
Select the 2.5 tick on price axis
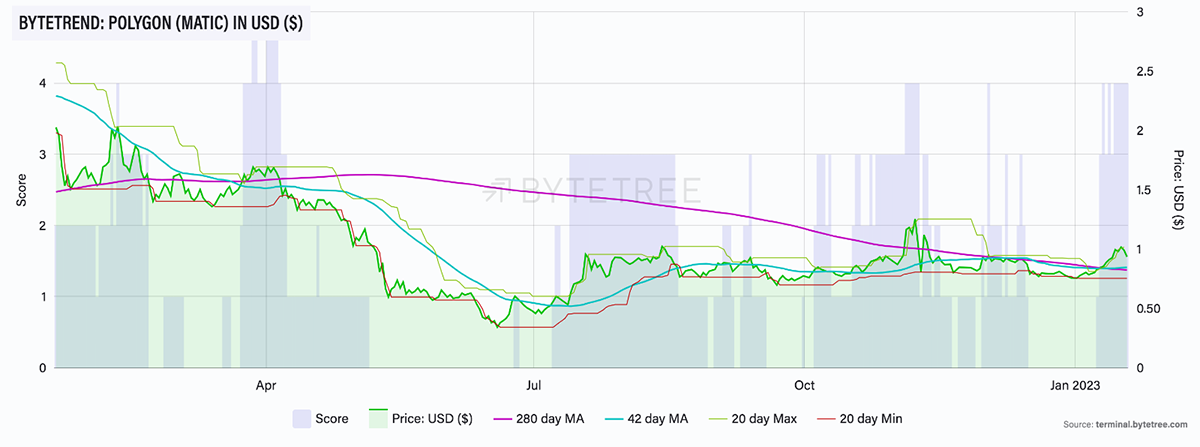1145,72
